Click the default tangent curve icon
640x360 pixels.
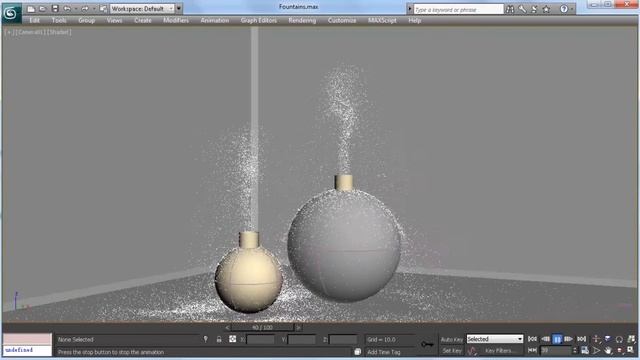coord(473,351)
